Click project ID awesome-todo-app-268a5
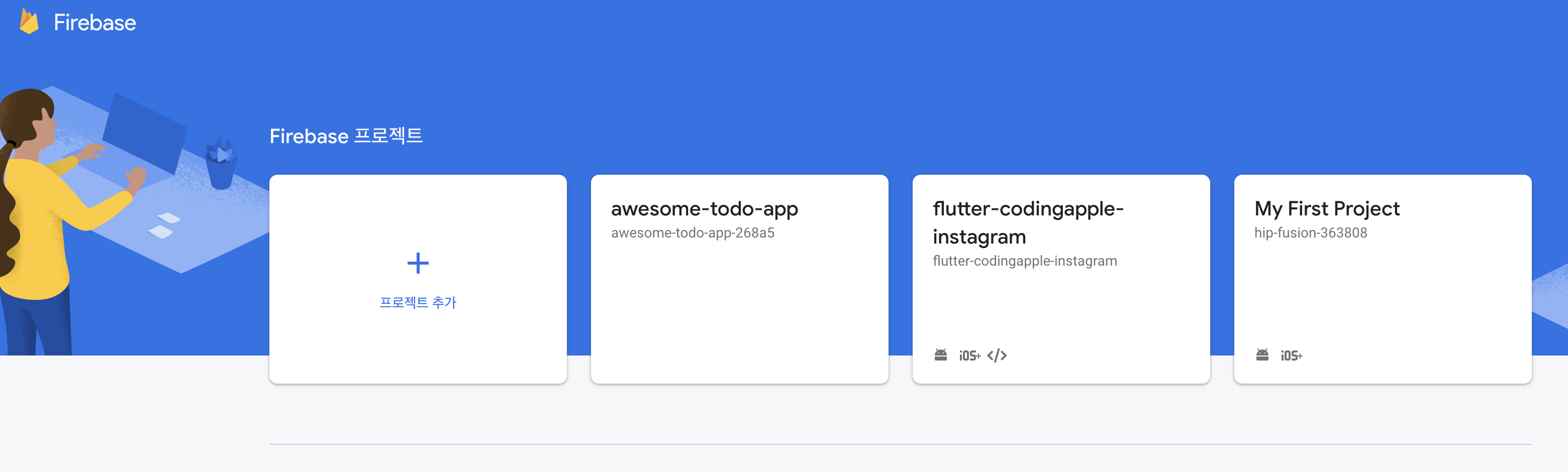This screenshot has width=1568, height=472. click(693, 233)
